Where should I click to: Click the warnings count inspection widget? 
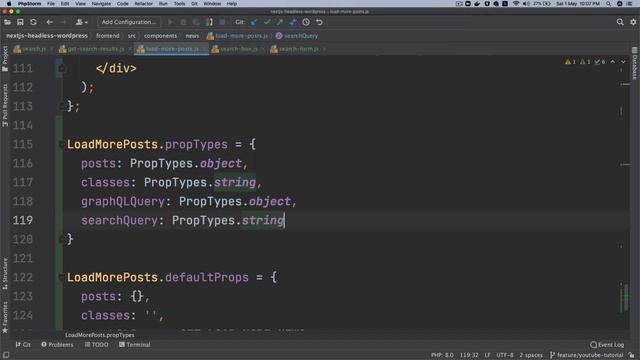[x=585, y=62]
